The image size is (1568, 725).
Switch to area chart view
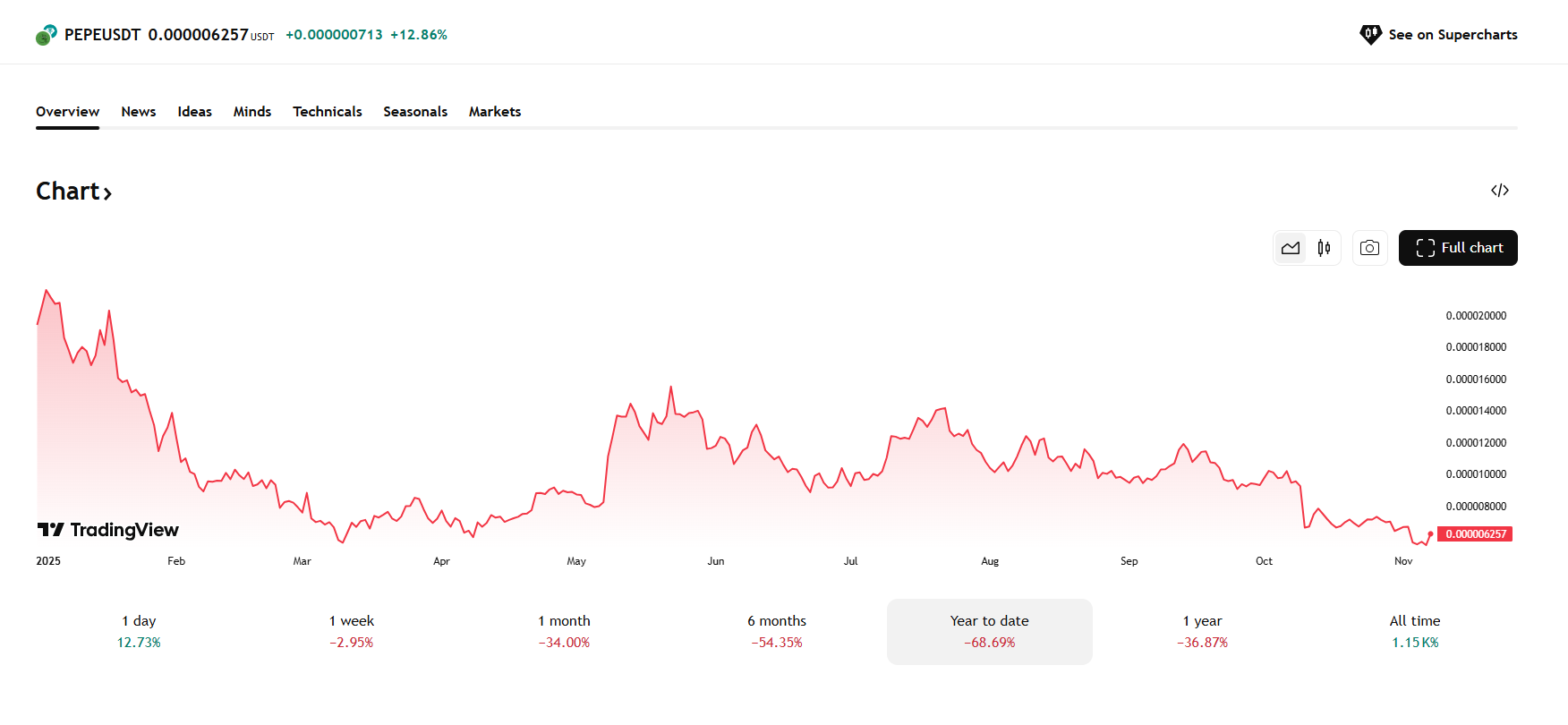click(1291, 248)
